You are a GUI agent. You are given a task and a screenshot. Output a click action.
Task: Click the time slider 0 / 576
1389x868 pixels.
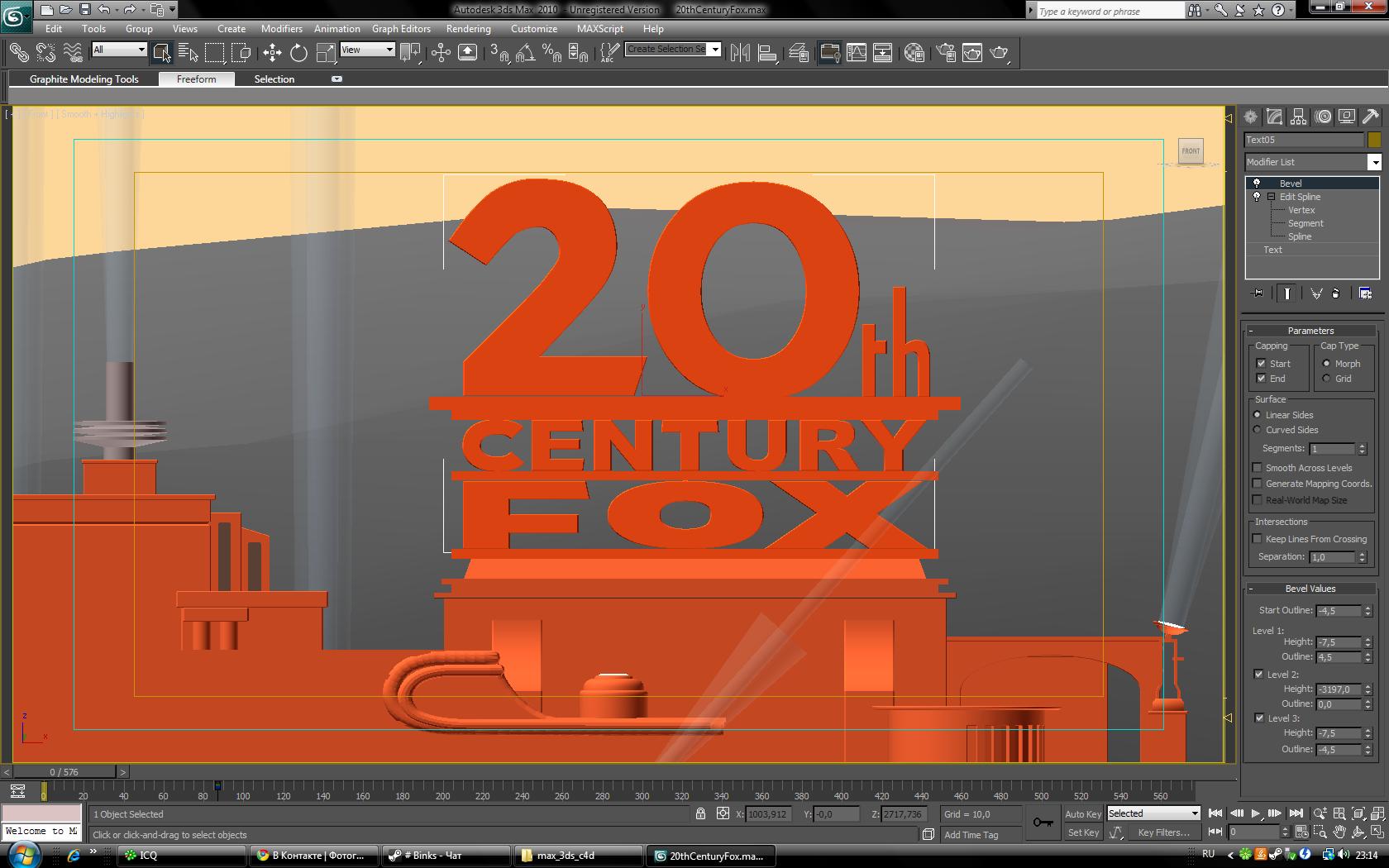coord(64,772)
